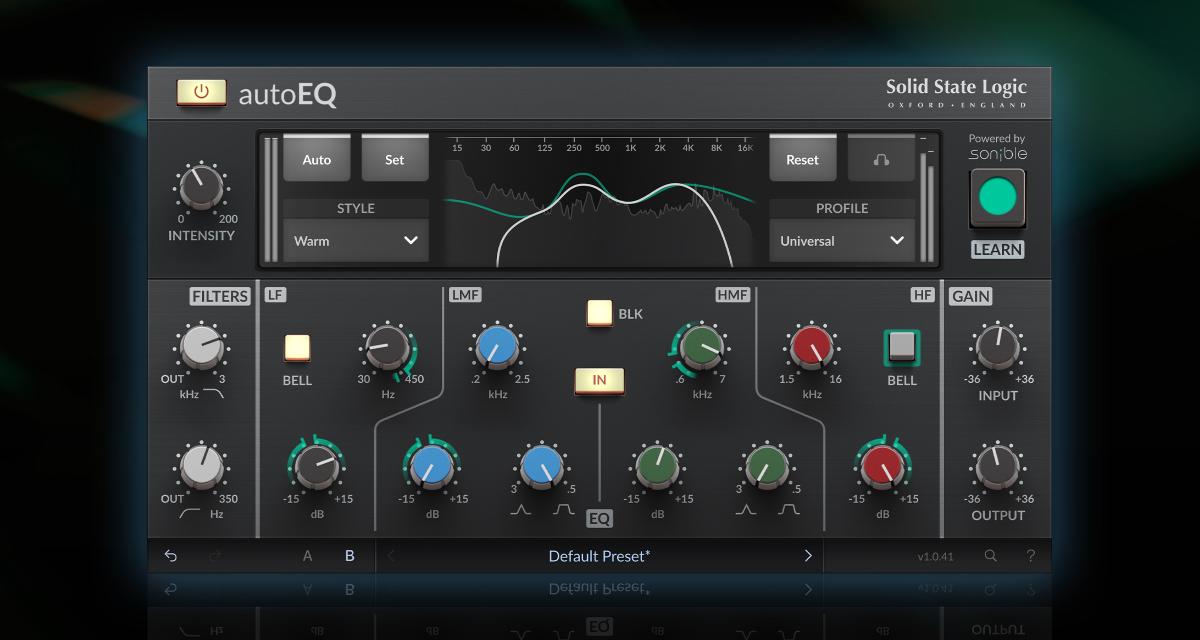Open help via the question mark icon
The width and height of the screenshot is (1200, 640).
[x=1031, y=555]
